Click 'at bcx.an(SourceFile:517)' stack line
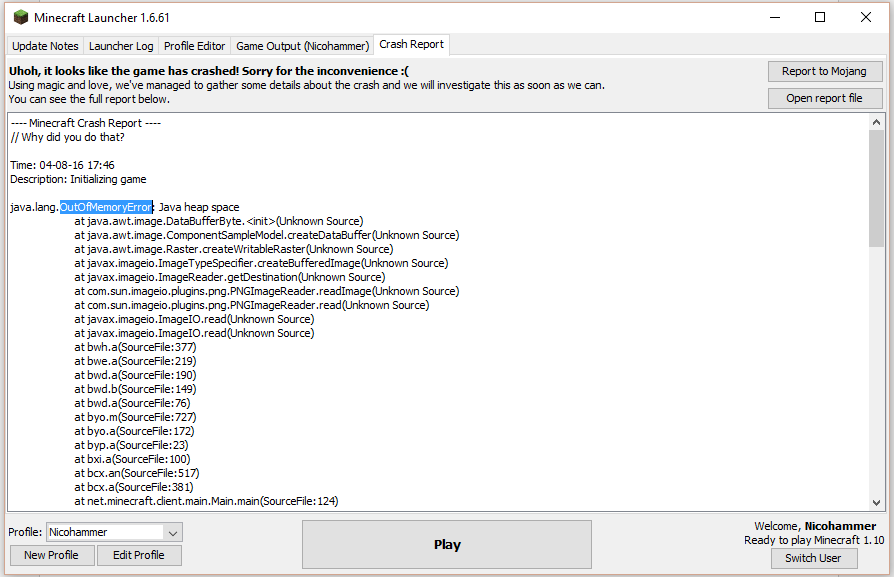The image size is (894, 577). [137, 473]
